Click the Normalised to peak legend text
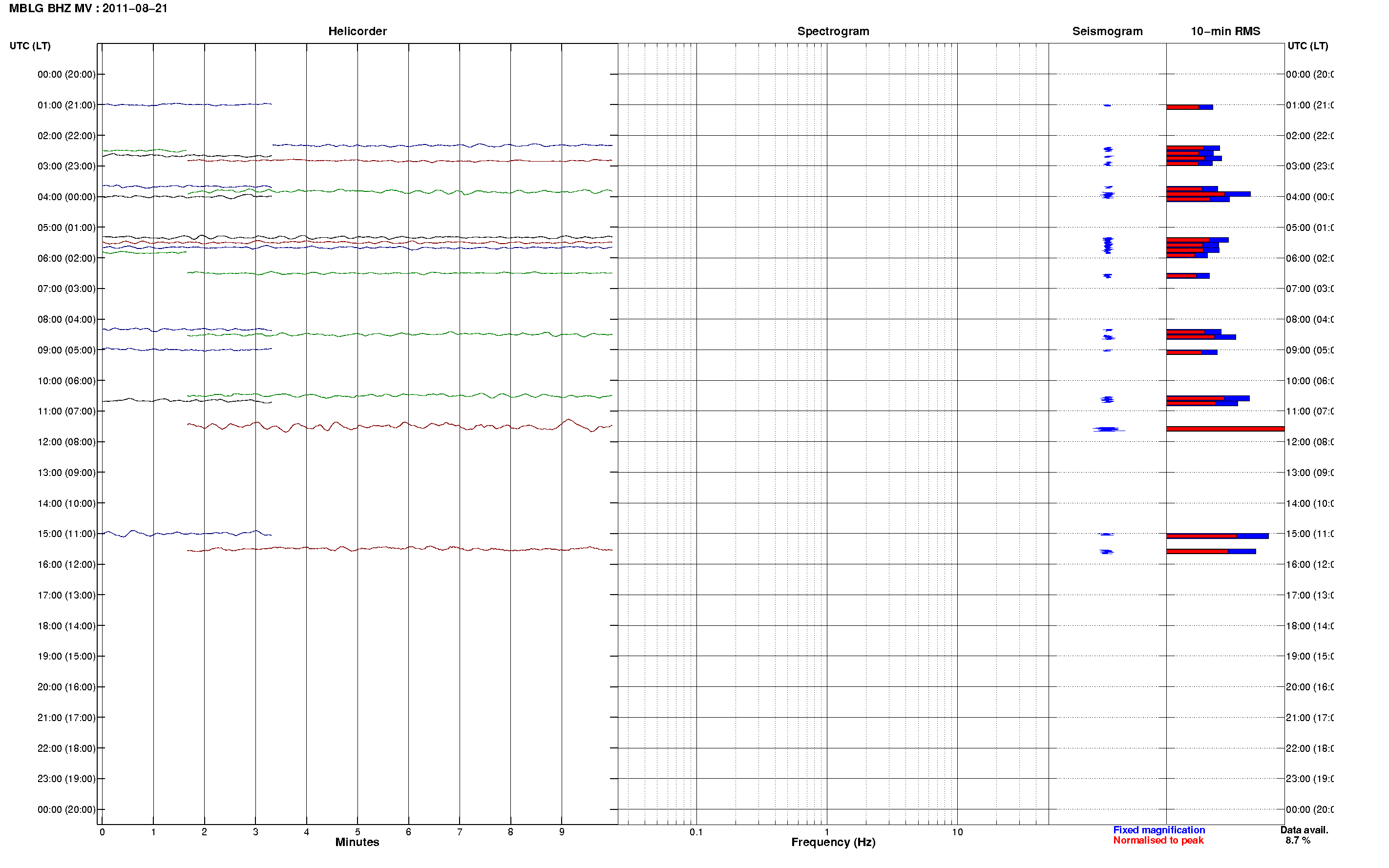1389x868 pixels. coord(1158,841)
